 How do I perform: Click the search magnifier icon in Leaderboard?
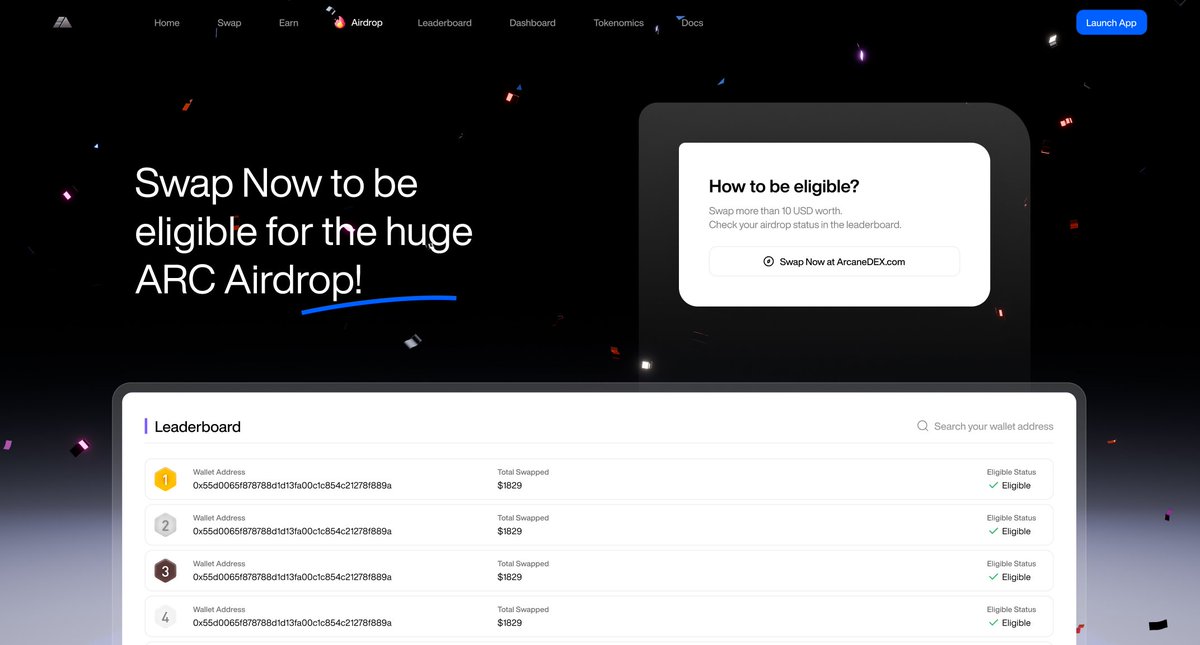pos(923,426)
